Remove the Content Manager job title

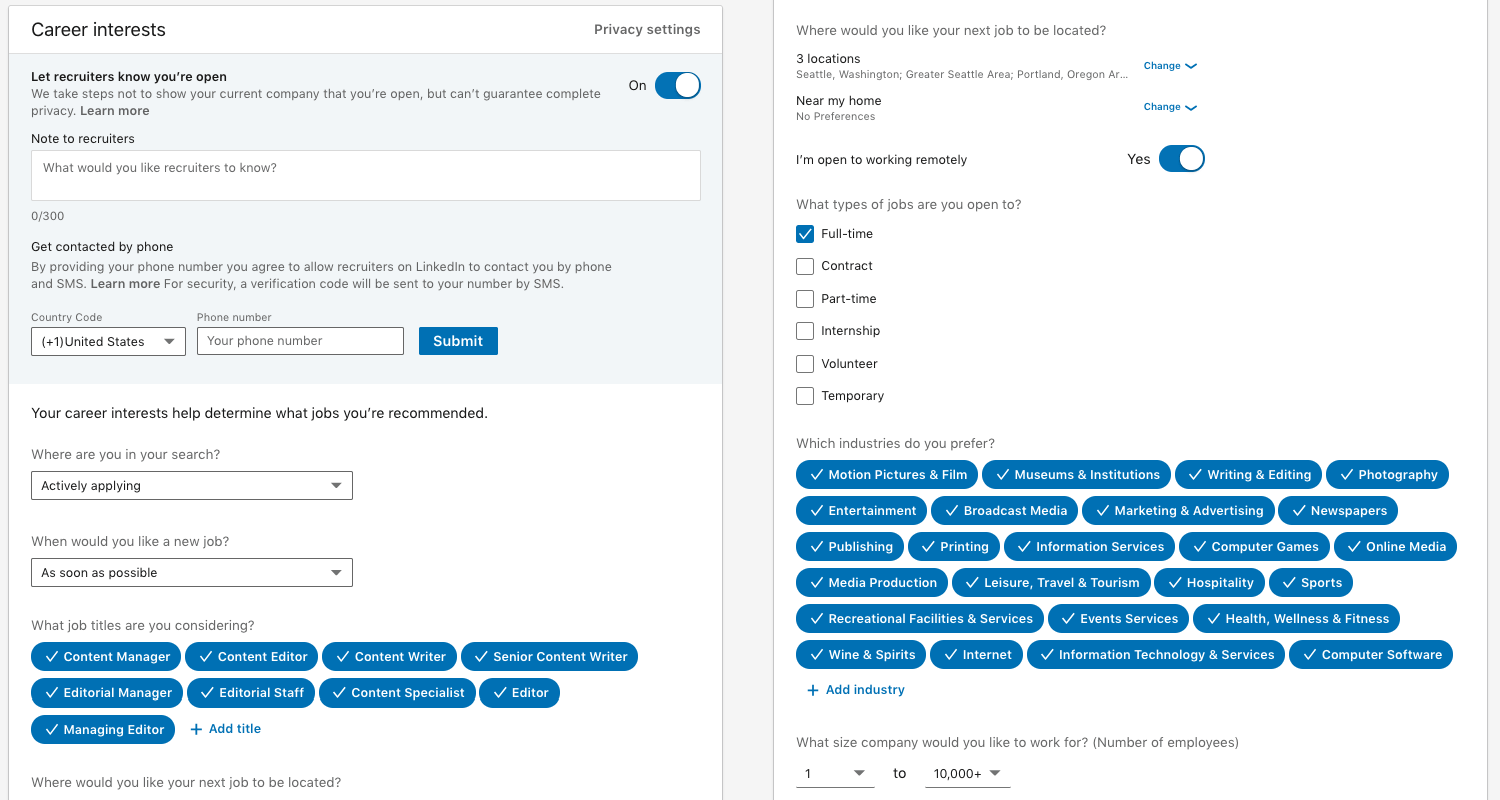click(x=105, y=656)
